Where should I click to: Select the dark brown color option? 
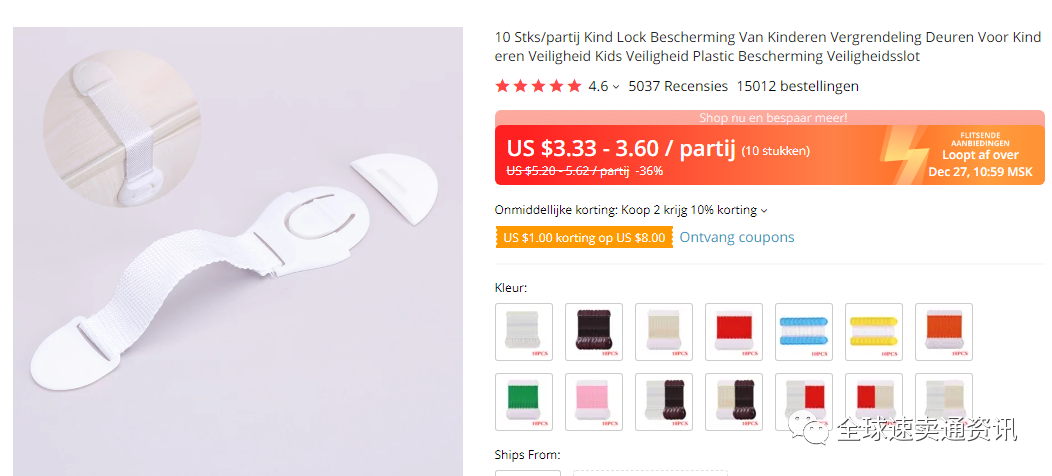pyautogui.click(x=594, y=332)
